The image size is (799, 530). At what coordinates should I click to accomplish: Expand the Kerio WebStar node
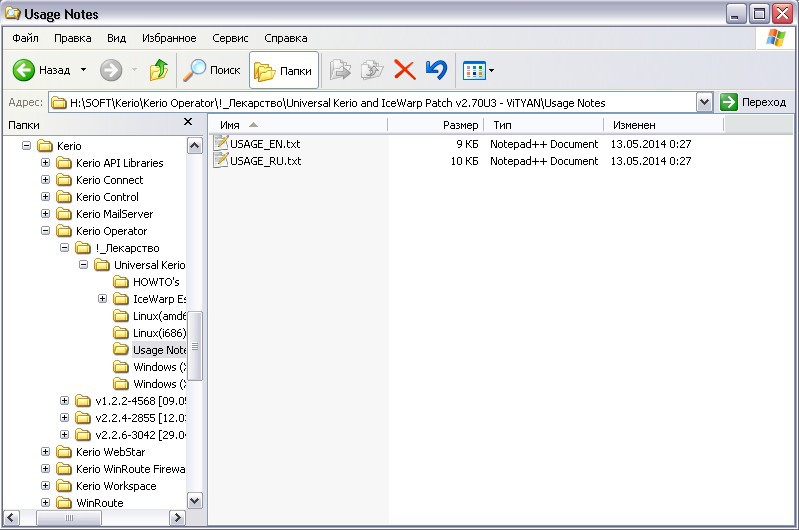pos(45,452)
